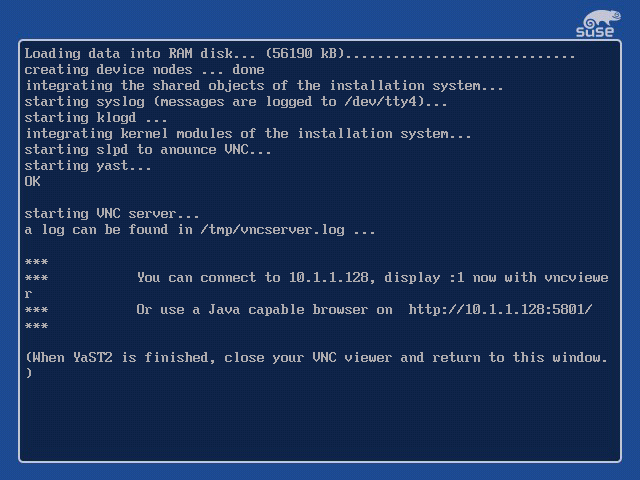Click the 'starting yast...' line
This screenshot has width=640, height=480.
(x=88, y=166)
